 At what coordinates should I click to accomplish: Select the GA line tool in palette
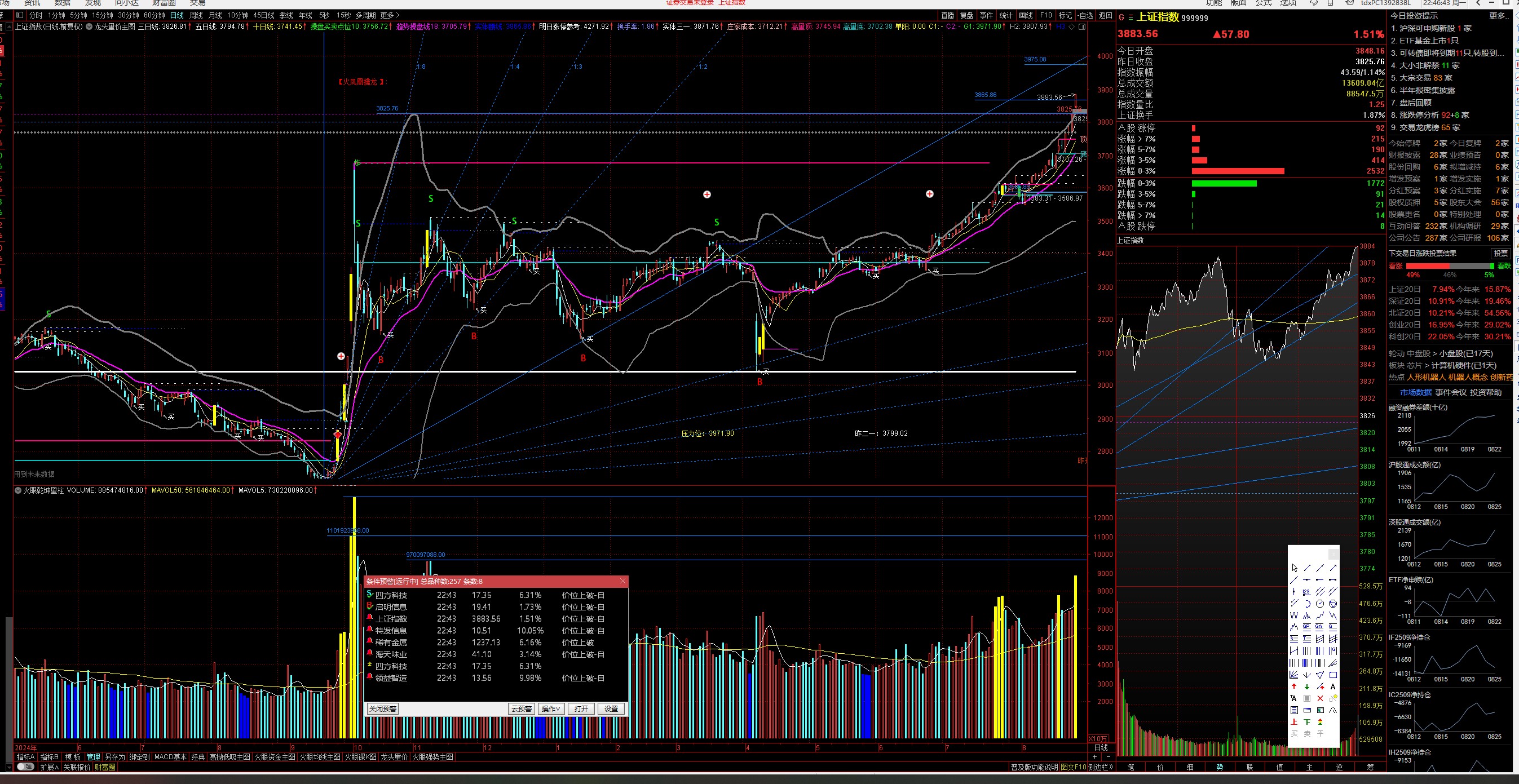coord(1321,627)
